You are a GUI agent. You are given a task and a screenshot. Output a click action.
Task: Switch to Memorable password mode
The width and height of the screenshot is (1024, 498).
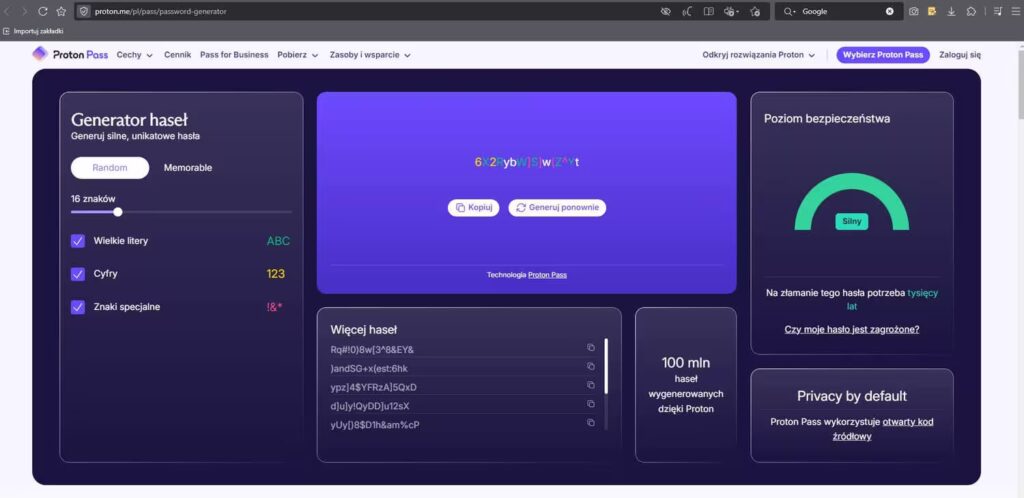coord(188,168)
